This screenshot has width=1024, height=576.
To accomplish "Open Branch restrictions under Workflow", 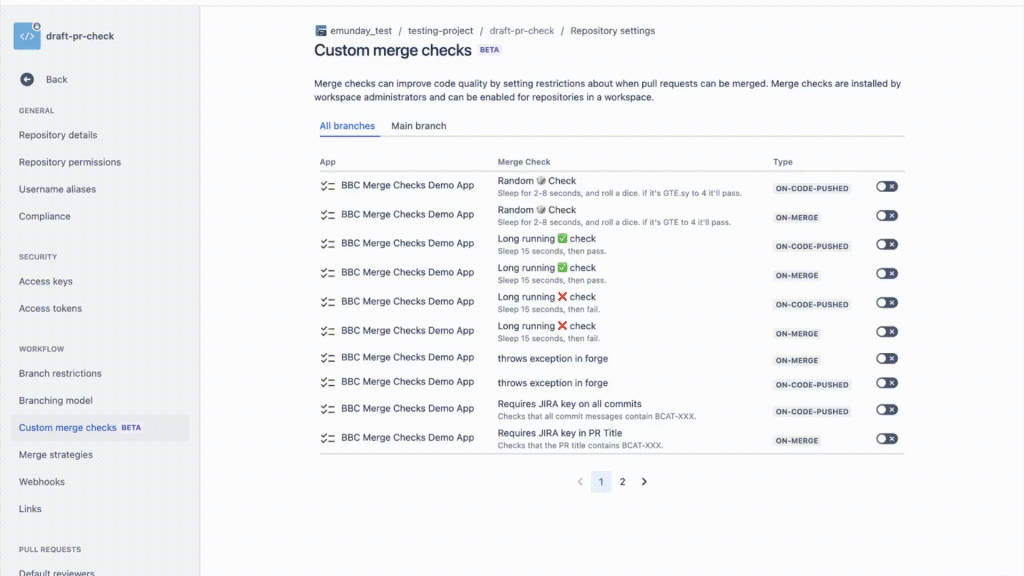I will click(x=60, y=374).
